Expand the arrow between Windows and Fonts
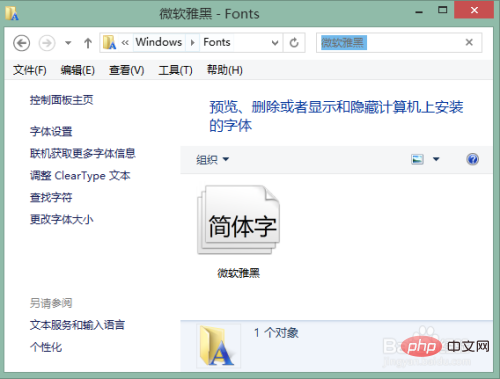 pos(192,43)
